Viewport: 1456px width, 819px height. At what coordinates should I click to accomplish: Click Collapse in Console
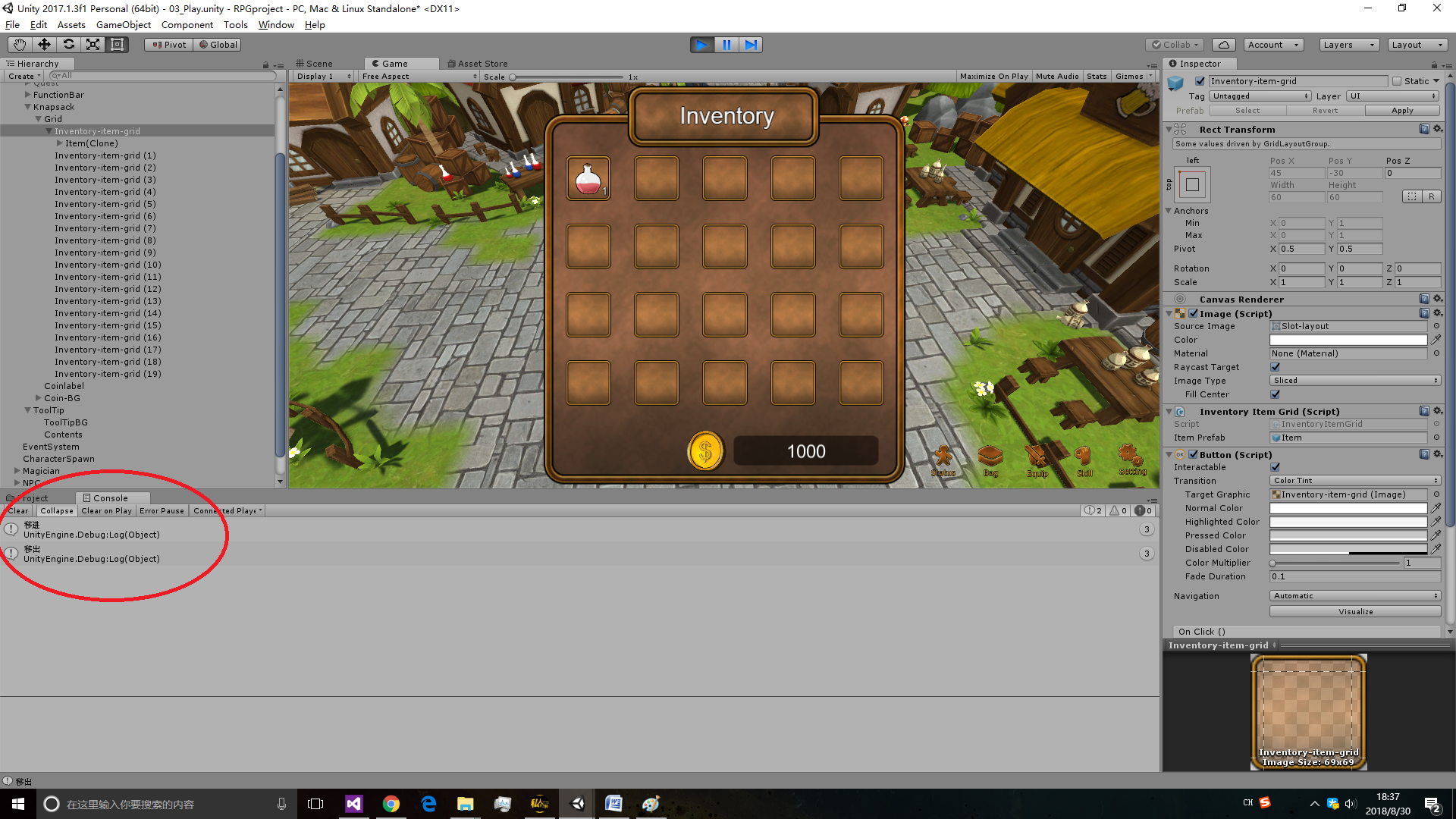click(57, 511)
